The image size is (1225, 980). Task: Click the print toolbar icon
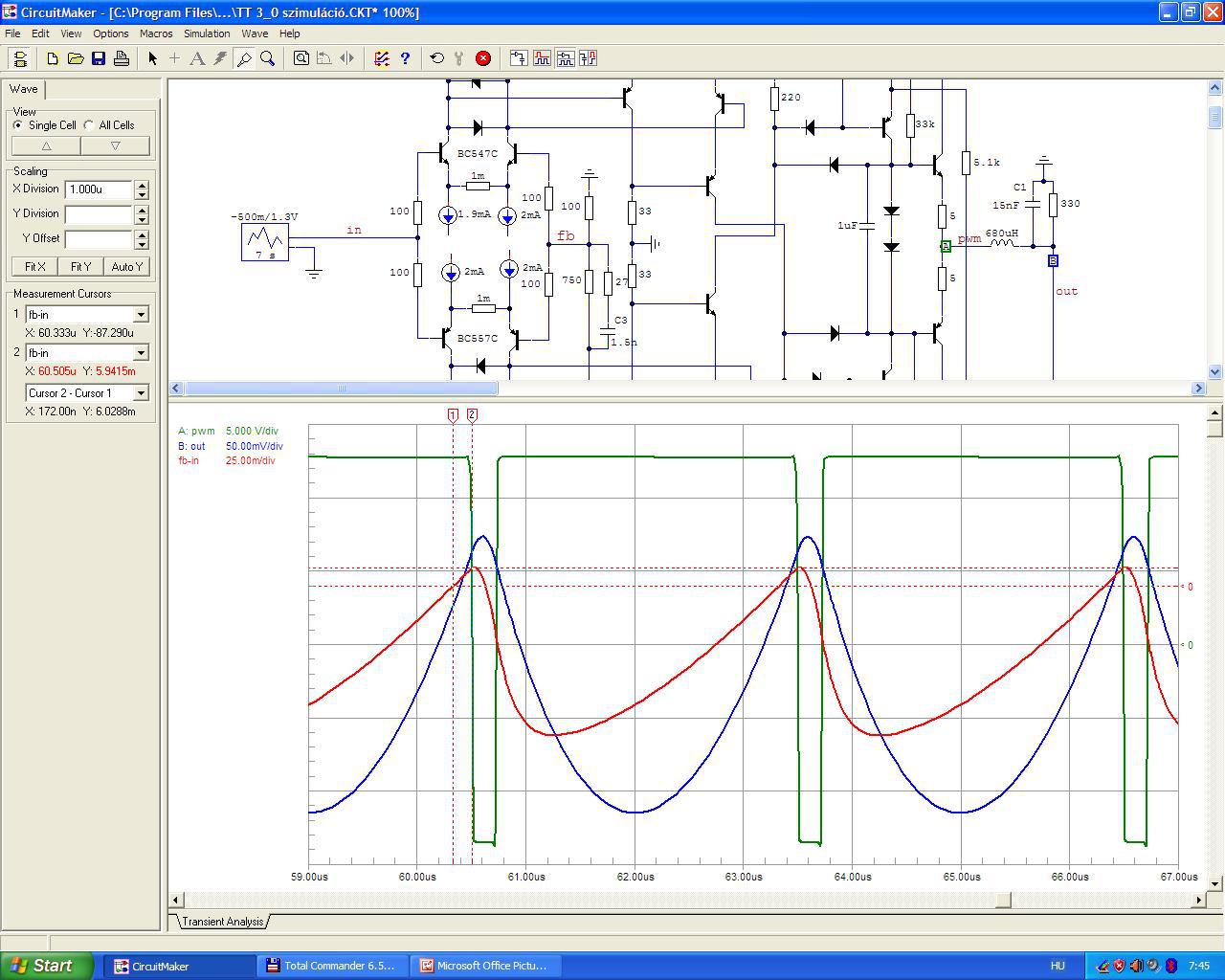coord(122,58)
